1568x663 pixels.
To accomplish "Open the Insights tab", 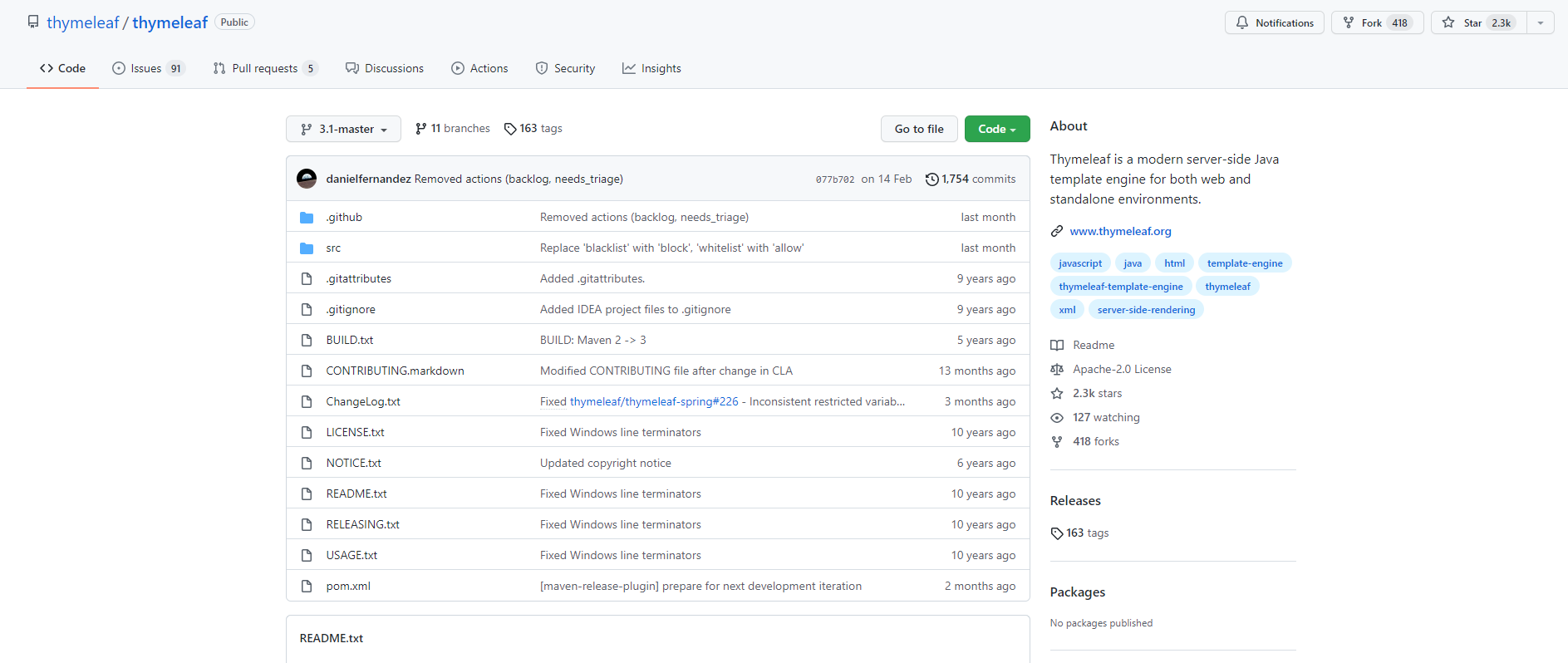I will [651, 68].
